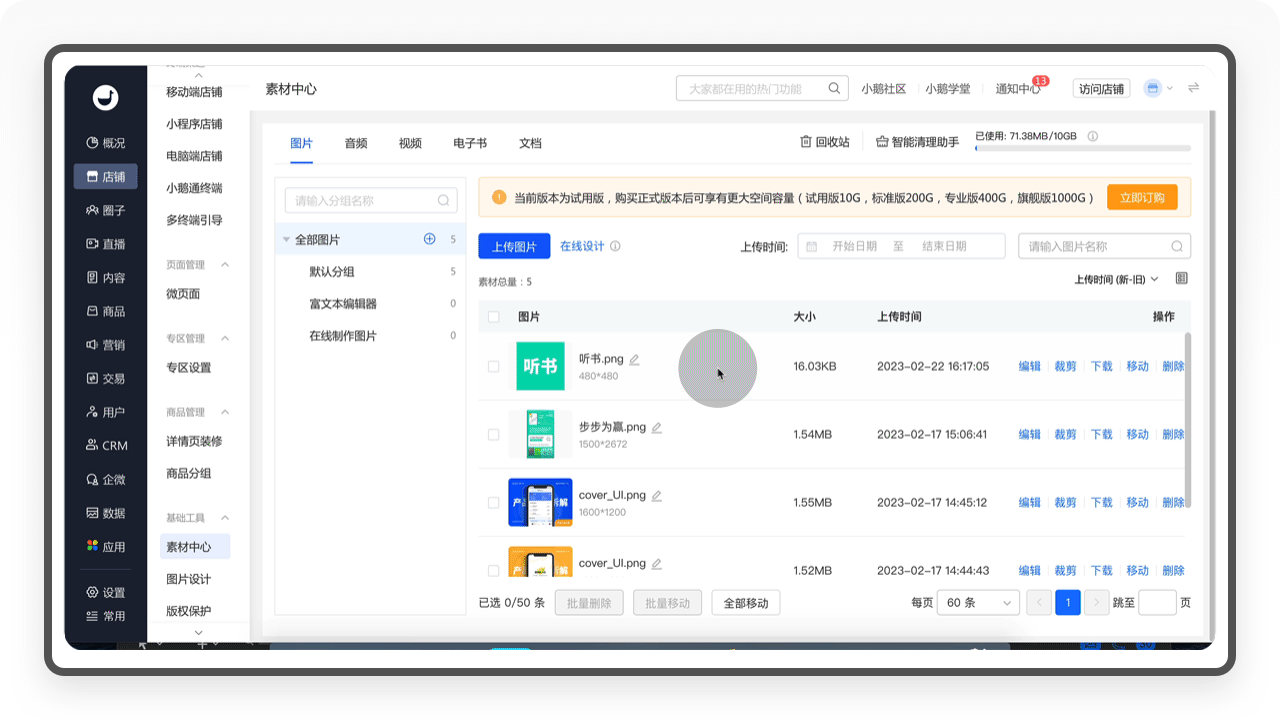The width and height of the screenshot is (1280, 720).
Task: Open 企微 in the sidebar
Action: [x=105, y=480]
